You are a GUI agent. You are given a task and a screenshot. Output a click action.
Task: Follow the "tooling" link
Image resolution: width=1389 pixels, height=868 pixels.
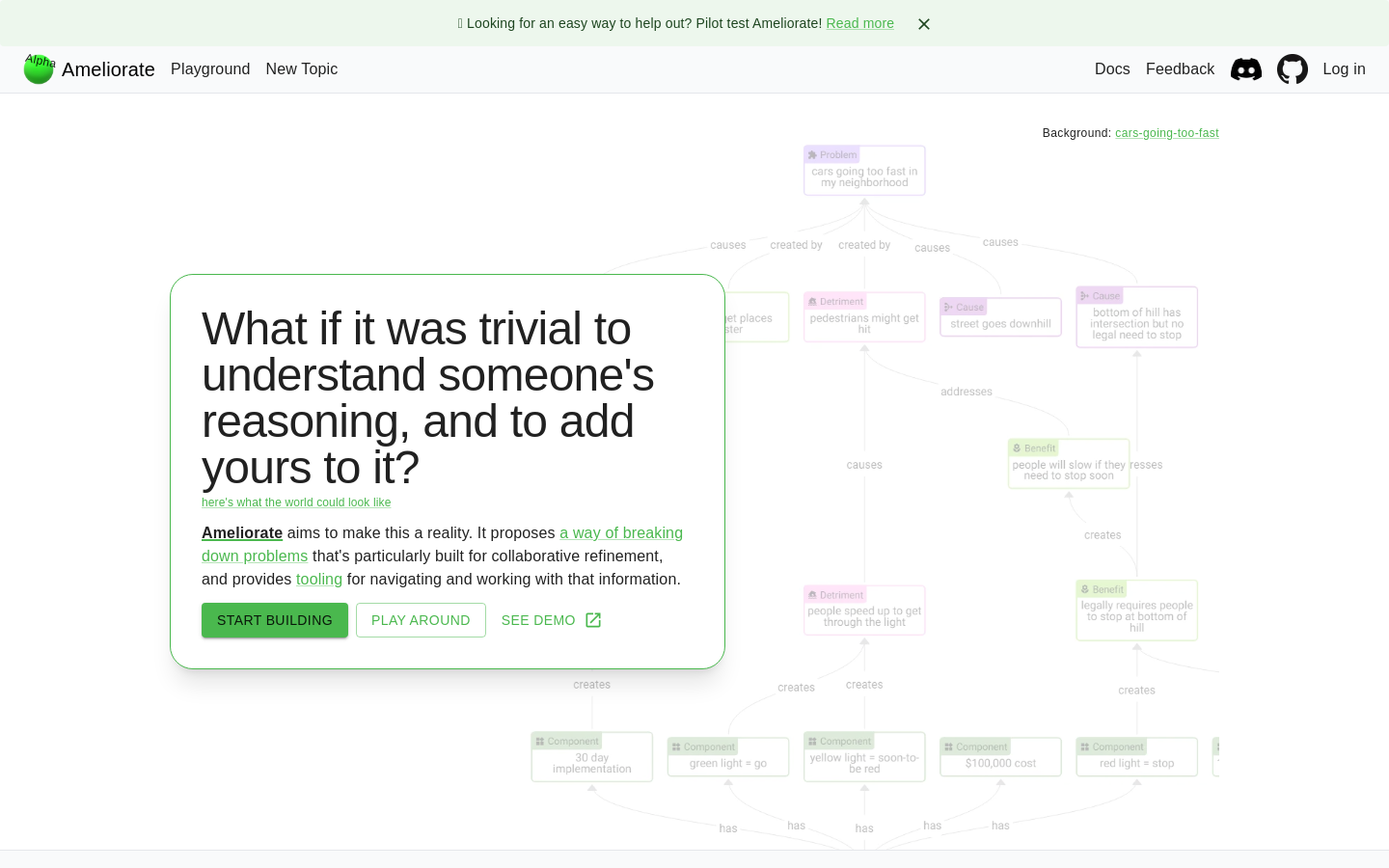(319, 579)
